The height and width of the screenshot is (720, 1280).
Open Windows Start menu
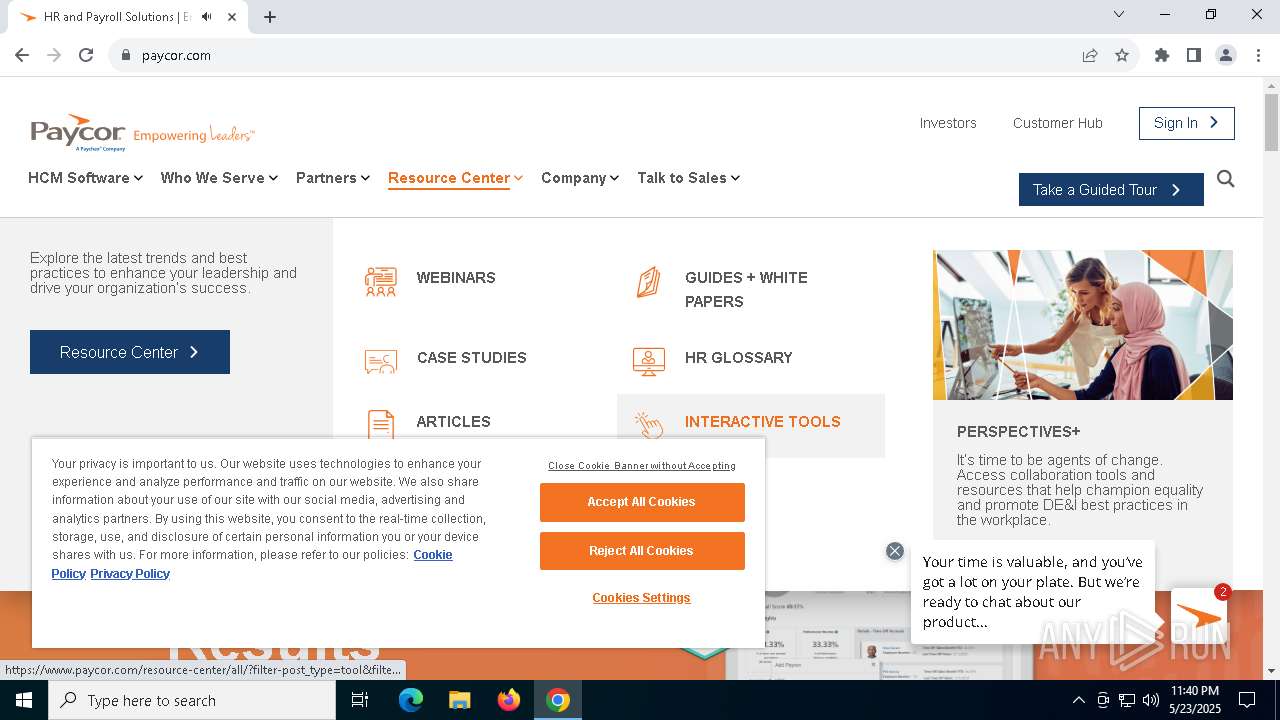click(x=24, y=700)
